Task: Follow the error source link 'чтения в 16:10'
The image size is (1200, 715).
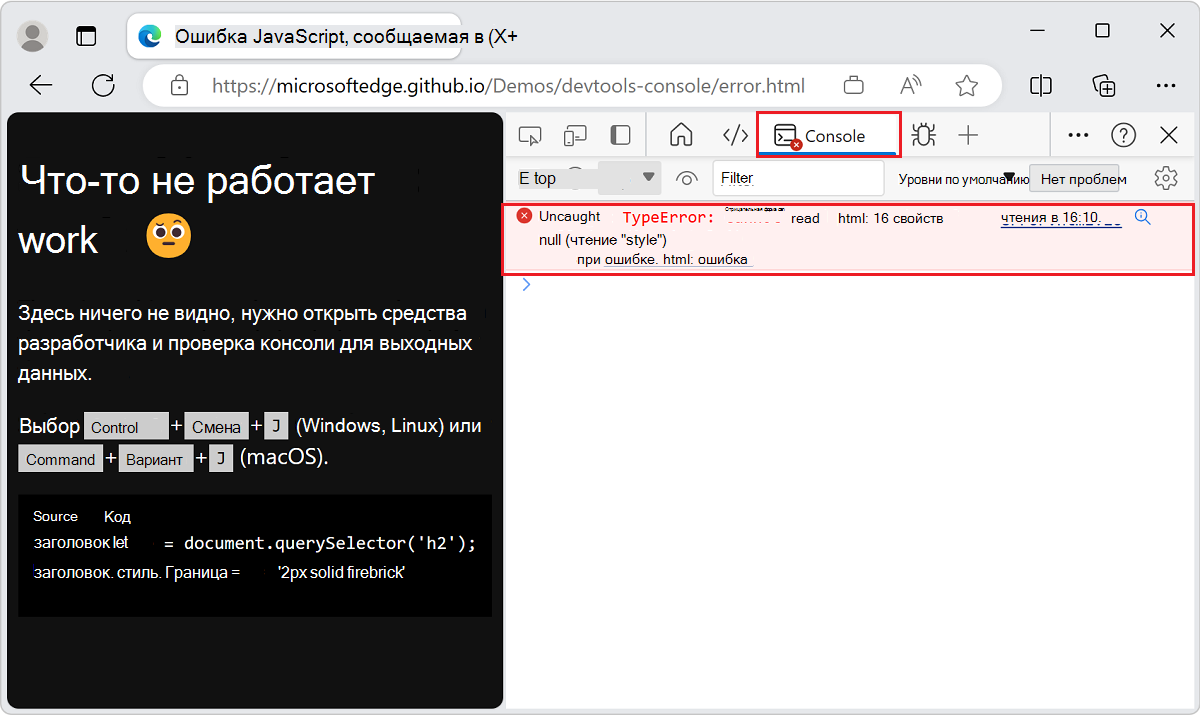Action: [x=1060, y=217]
